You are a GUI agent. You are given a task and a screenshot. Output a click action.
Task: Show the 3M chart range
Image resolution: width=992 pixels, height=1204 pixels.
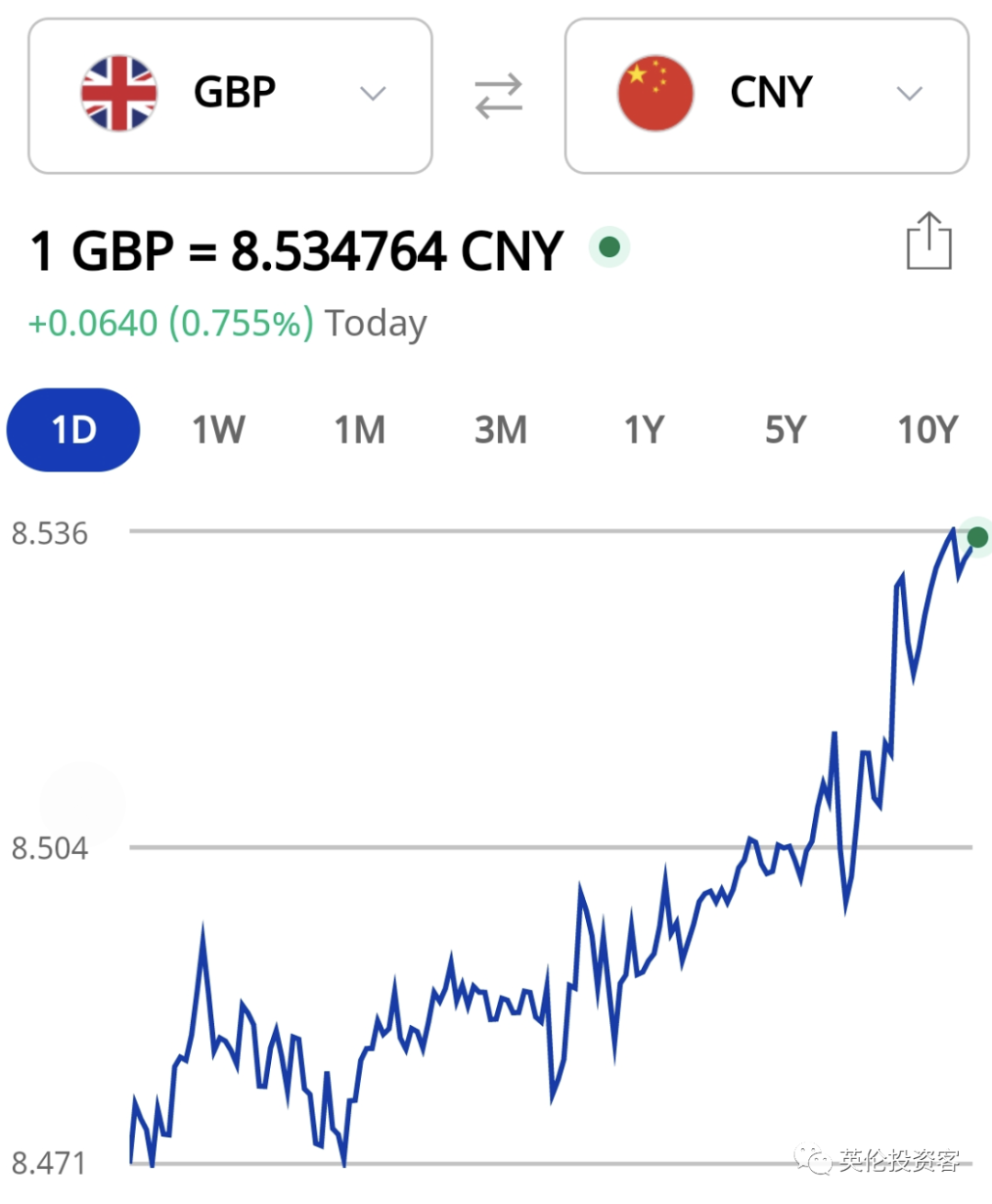[x=501, y=430]
